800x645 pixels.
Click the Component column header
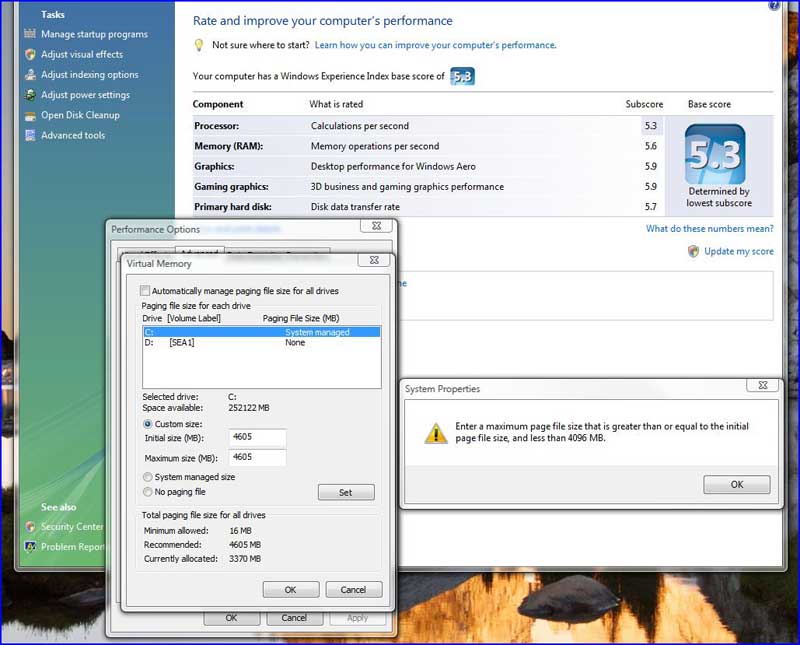[218, 104]
